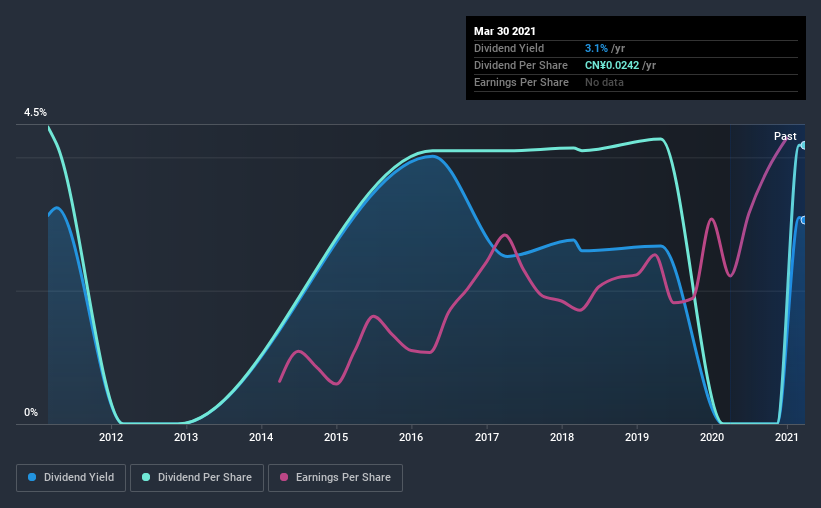Image resolution: width=821 pixels, height=508 pixels.
Task: Select the 2019 x-axis label
Action: (637, 437)
